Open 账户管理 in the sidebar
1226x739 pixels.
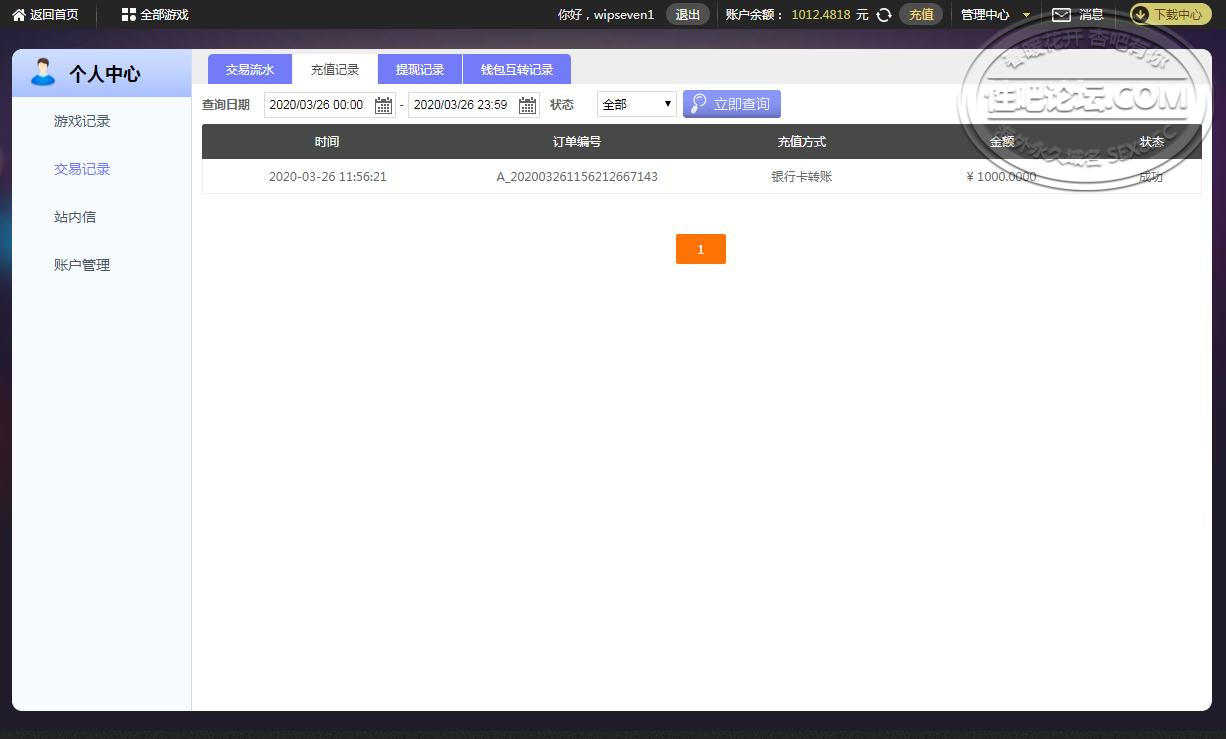tap(82, 265)
